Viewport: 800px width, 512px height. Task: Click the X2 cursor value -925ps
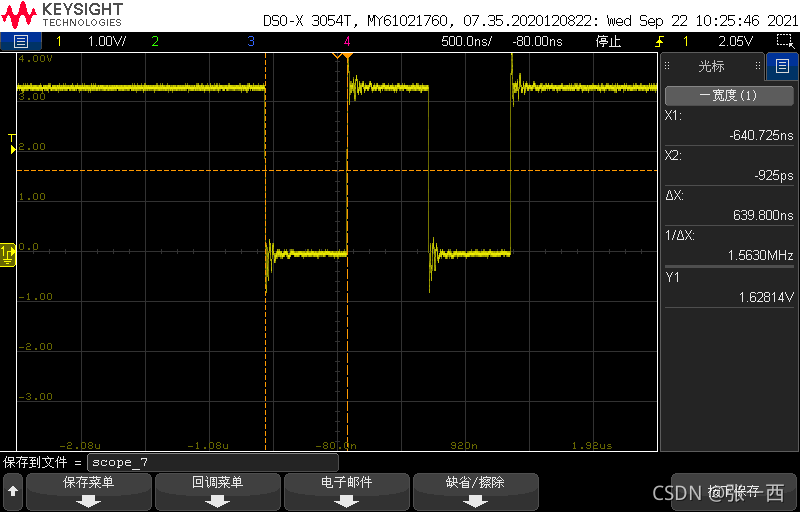[x=773, y=175]
